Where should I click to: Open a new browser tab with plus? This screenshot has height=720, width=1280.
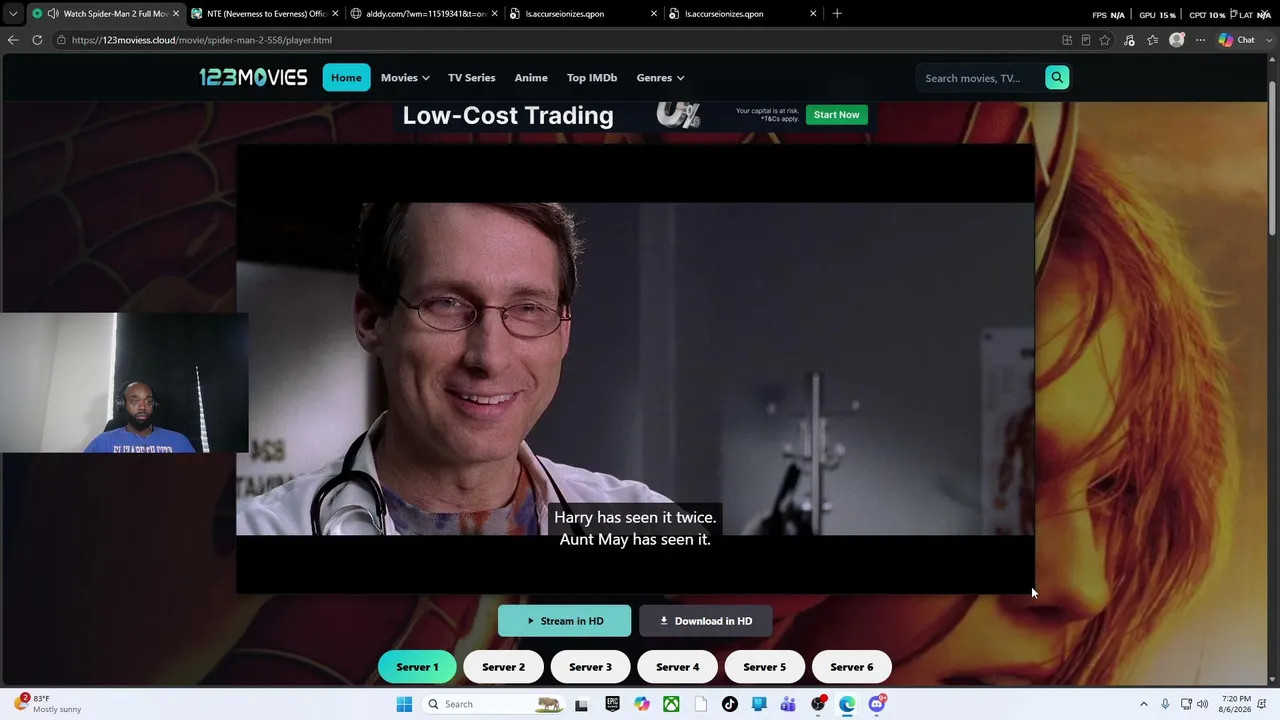837,14
